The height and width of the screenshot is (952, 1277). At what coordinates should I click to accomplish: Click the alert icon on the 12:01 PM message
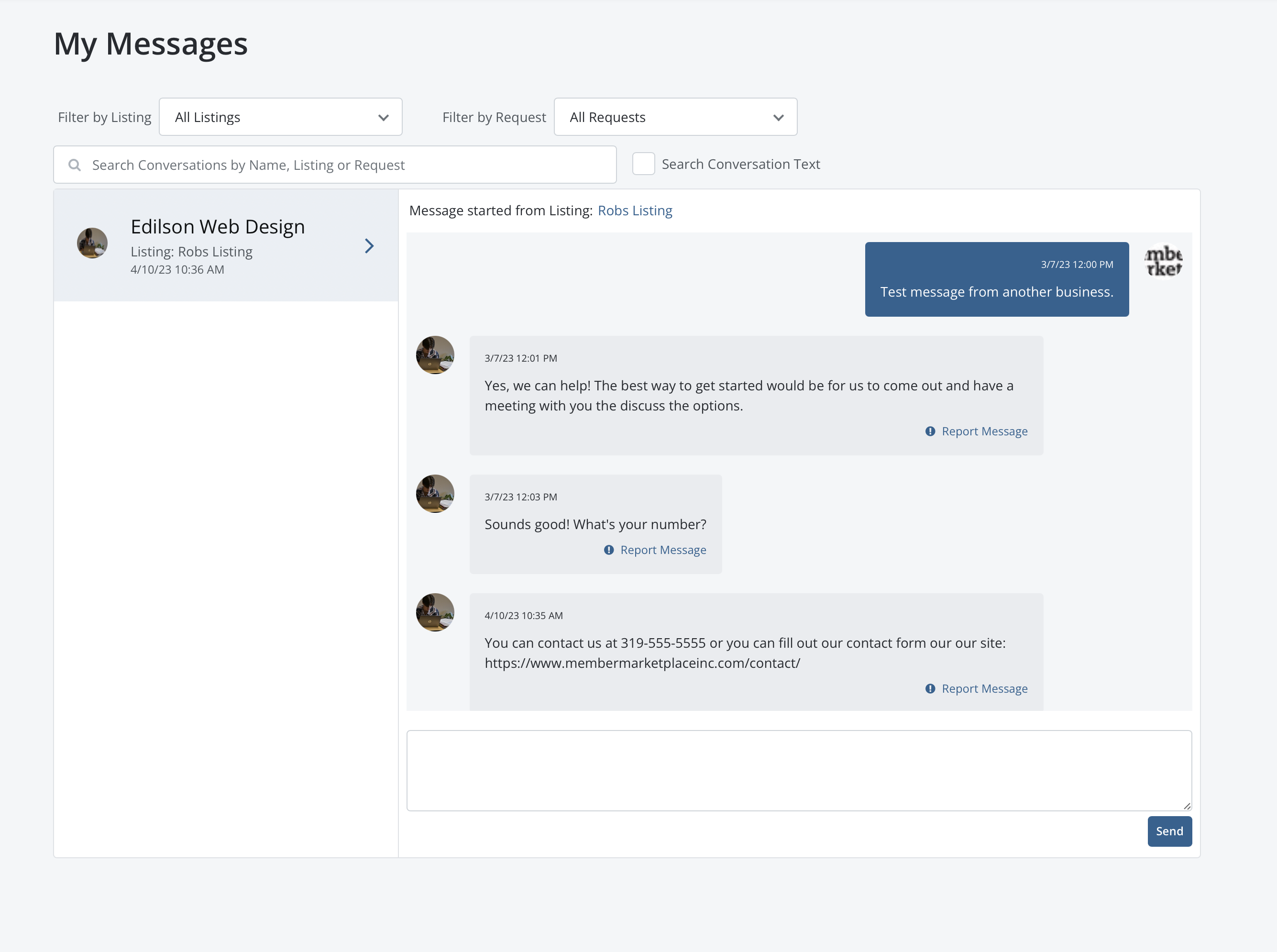coord(930,431)
